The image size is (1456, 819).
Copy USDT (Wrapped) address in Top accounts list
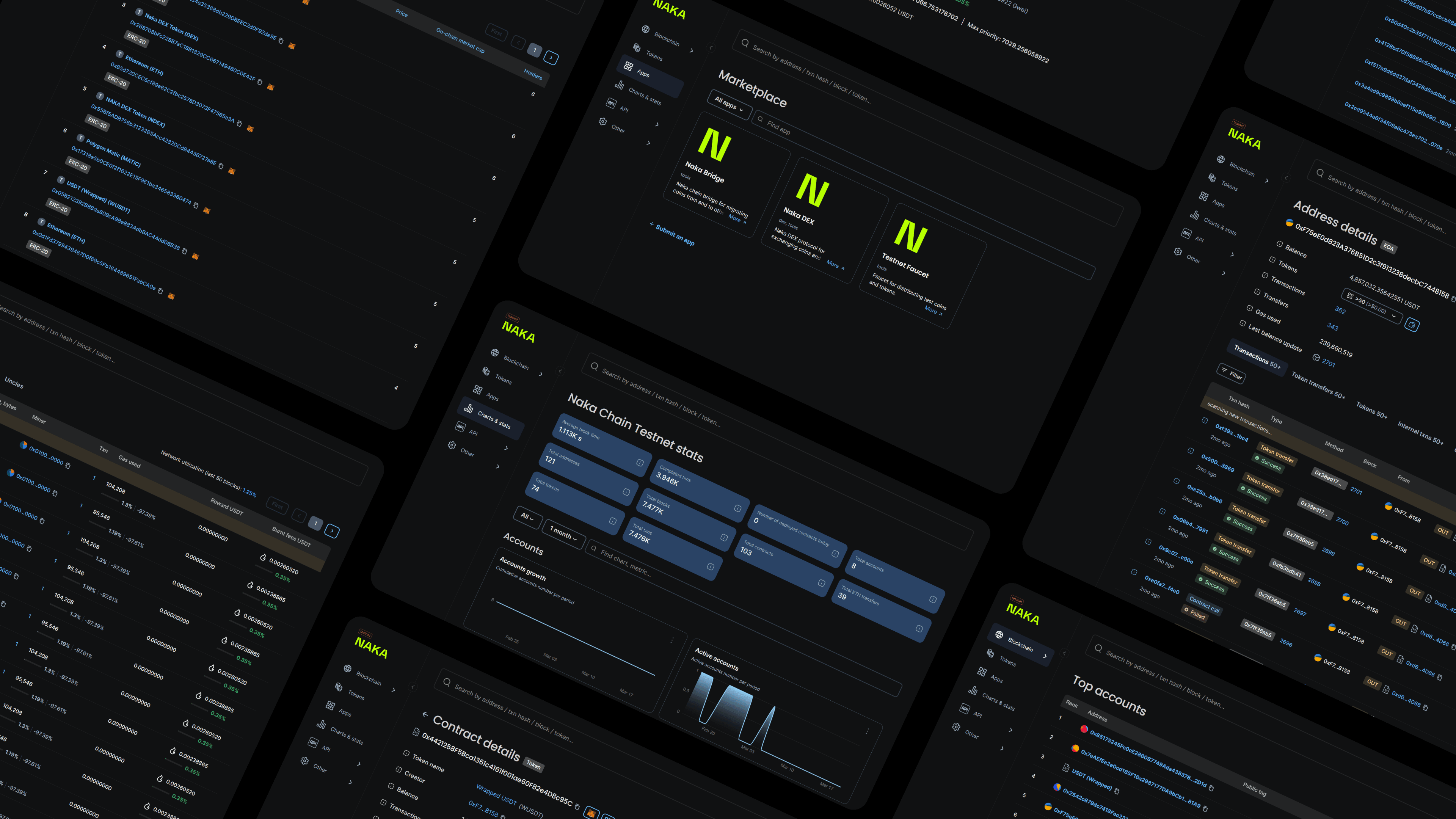pyautogui.click(x=1116, y=791)
